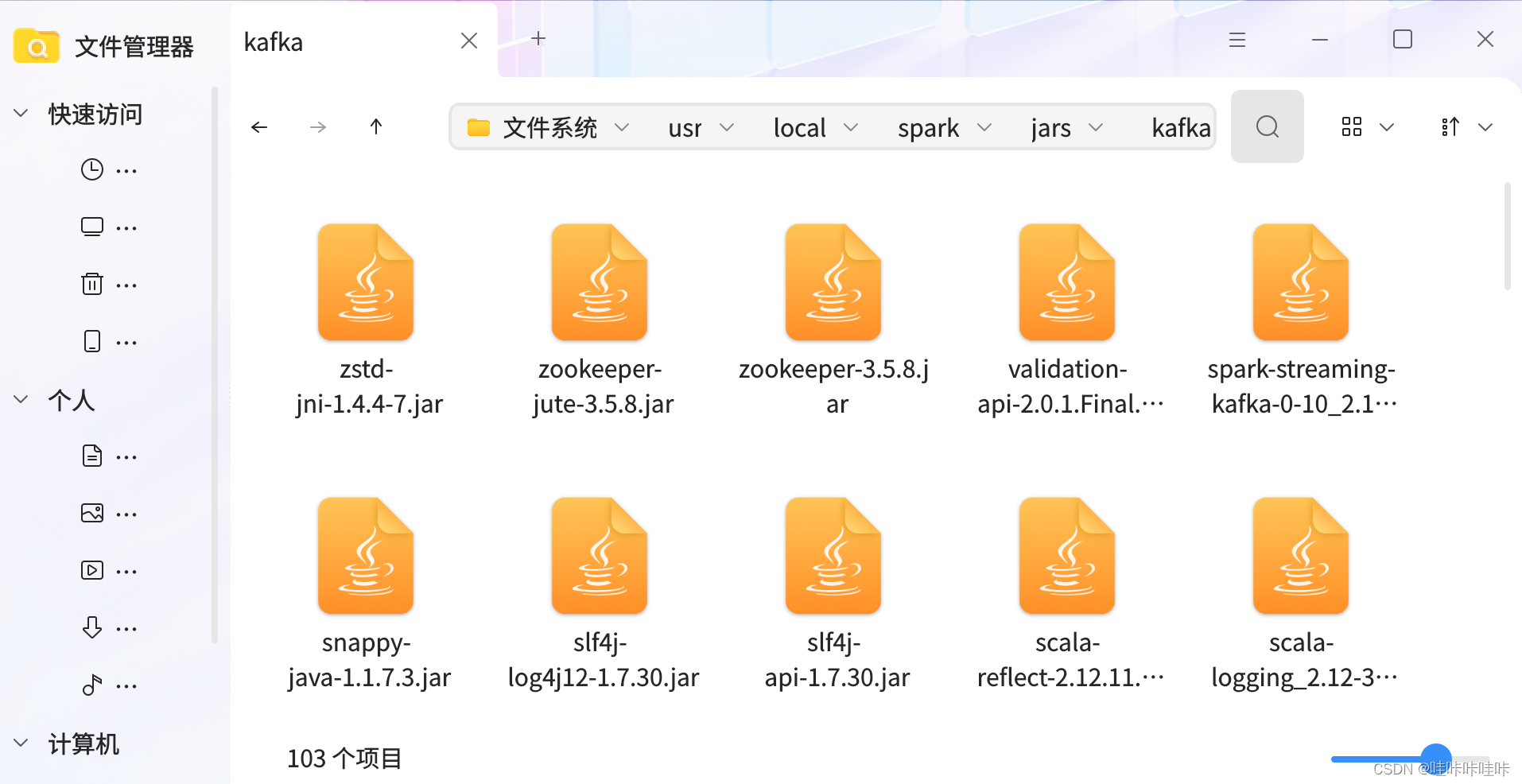Select scala-logging_2.12-3 jar icon

pos(1301,556)
